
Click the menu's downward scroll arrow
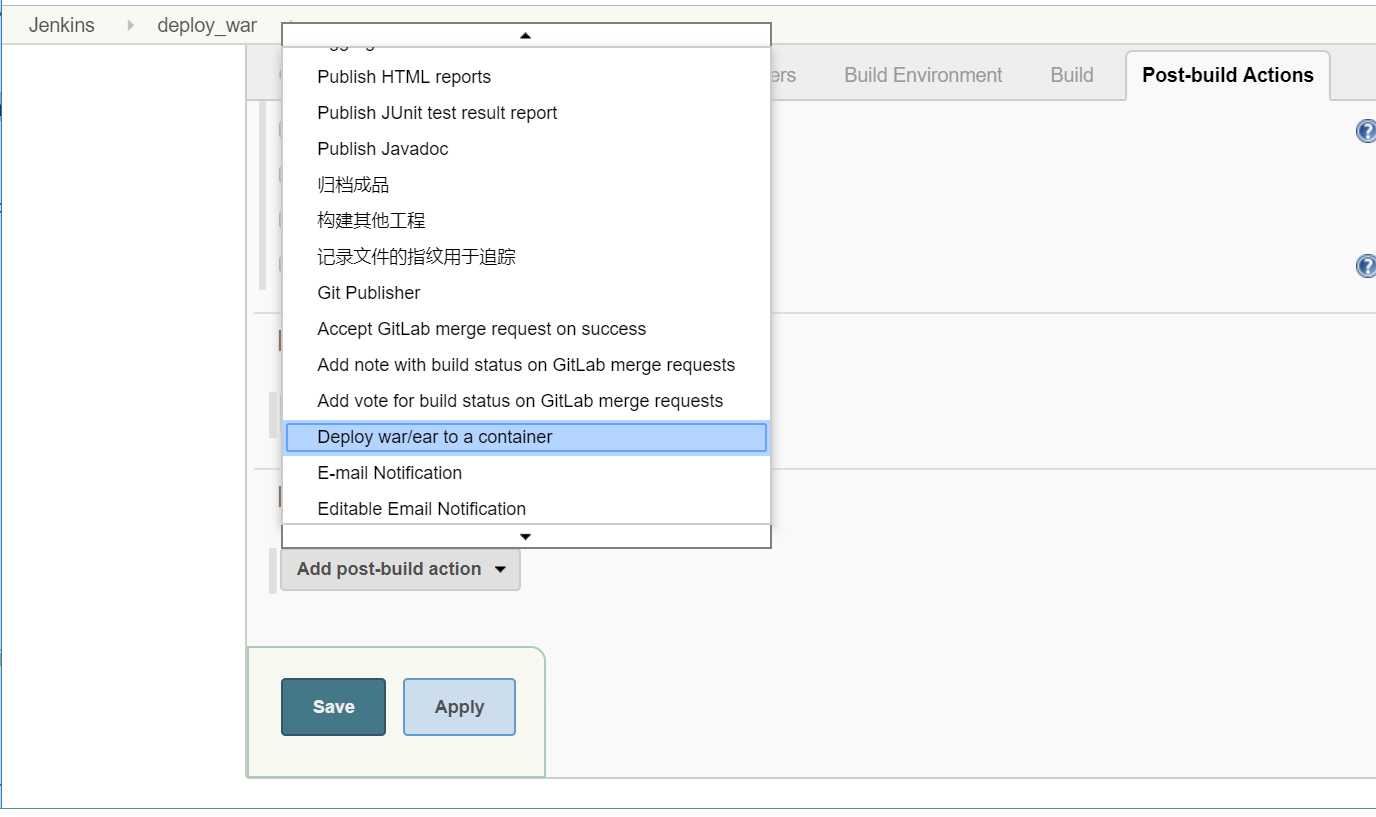click(526, 537)
